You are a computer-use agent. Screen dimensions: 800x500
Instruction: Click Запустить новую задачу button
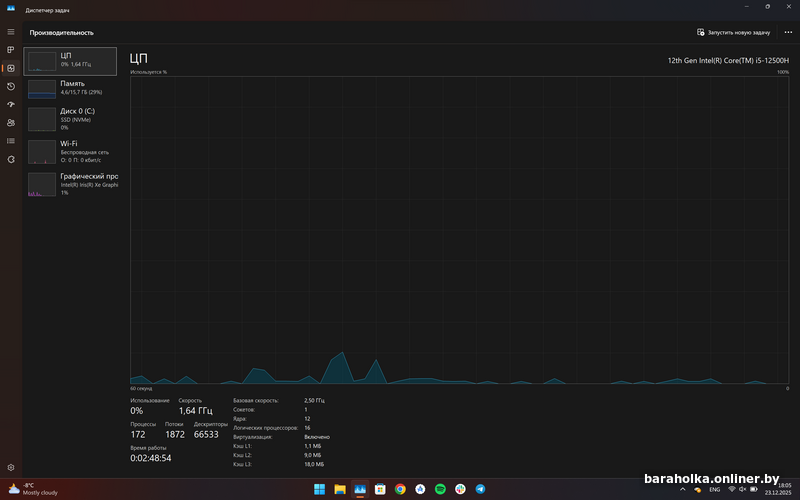click(737, 32)
